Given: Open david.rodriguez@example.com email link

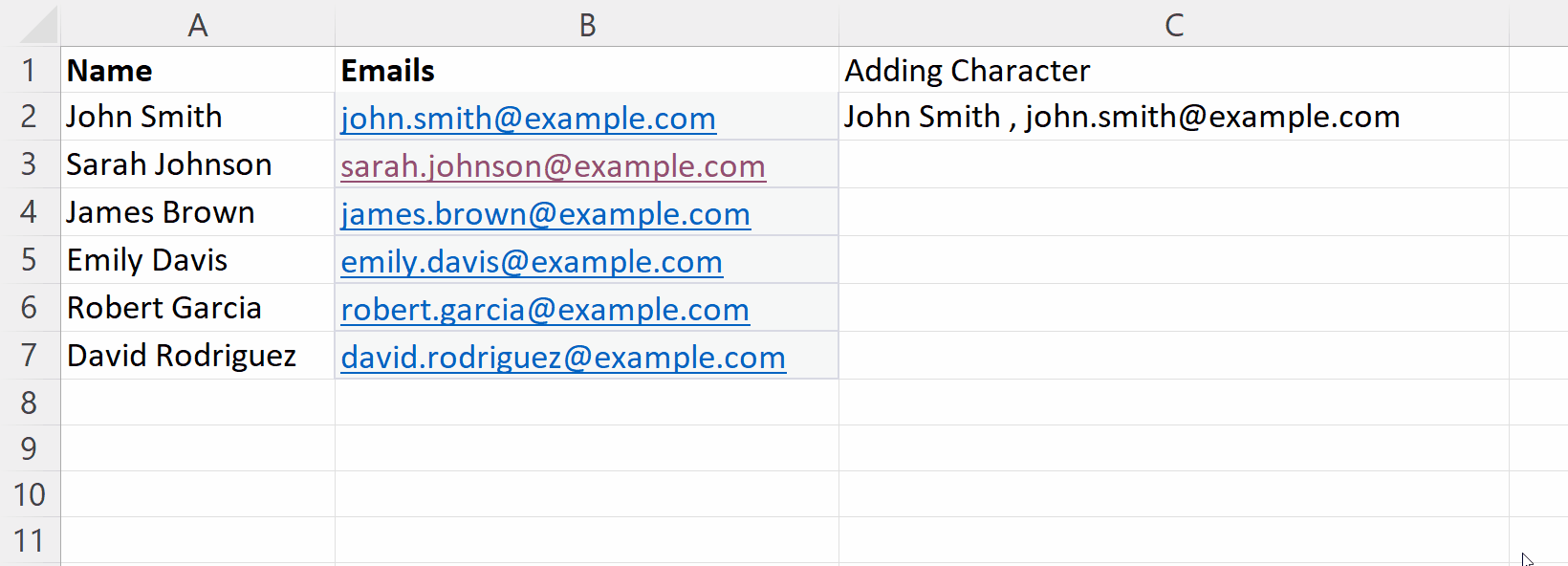Looking at the screenshot, I should click(x=563, y=358).
